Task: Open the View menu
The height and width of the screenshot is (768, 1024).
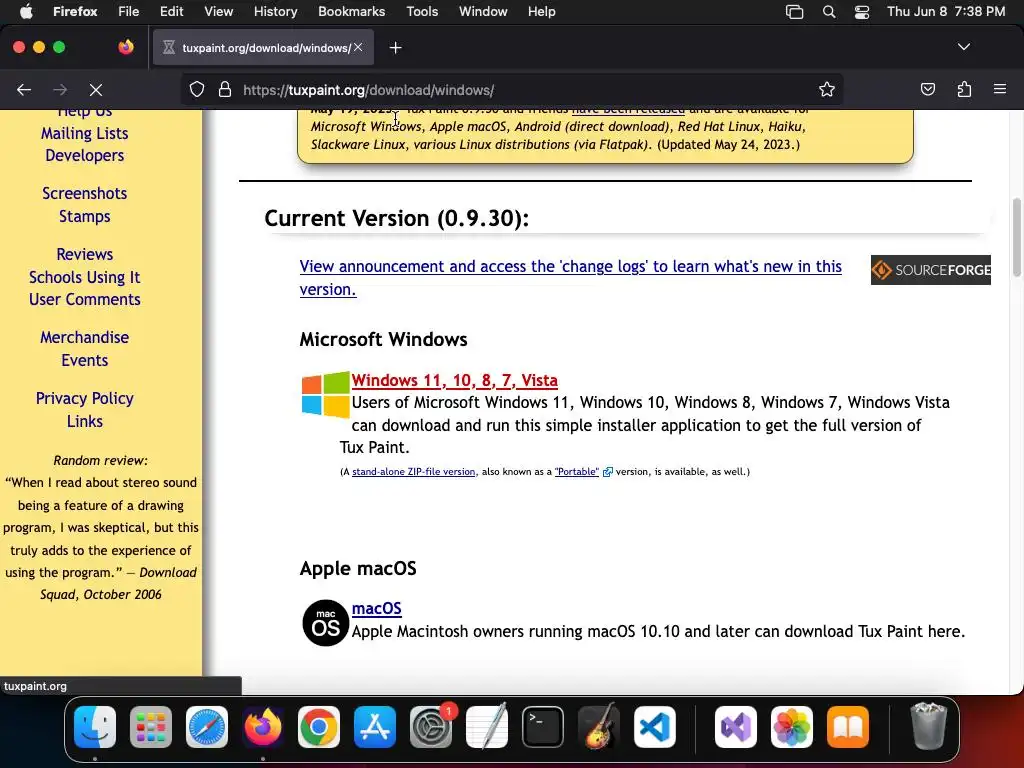Action: 218,11
